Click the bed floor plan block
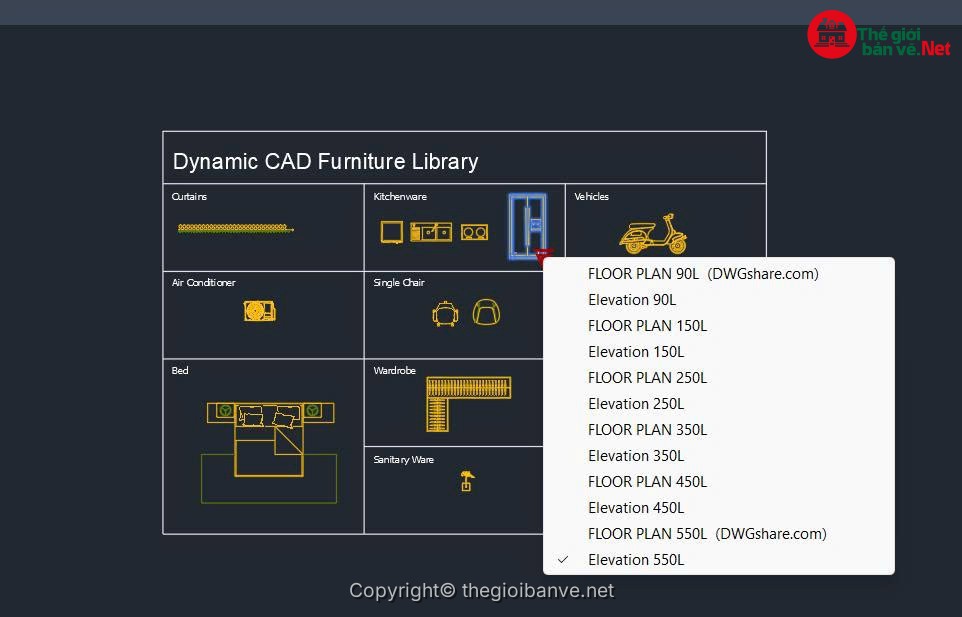This screenshot has height=617, width=962. 269,438
